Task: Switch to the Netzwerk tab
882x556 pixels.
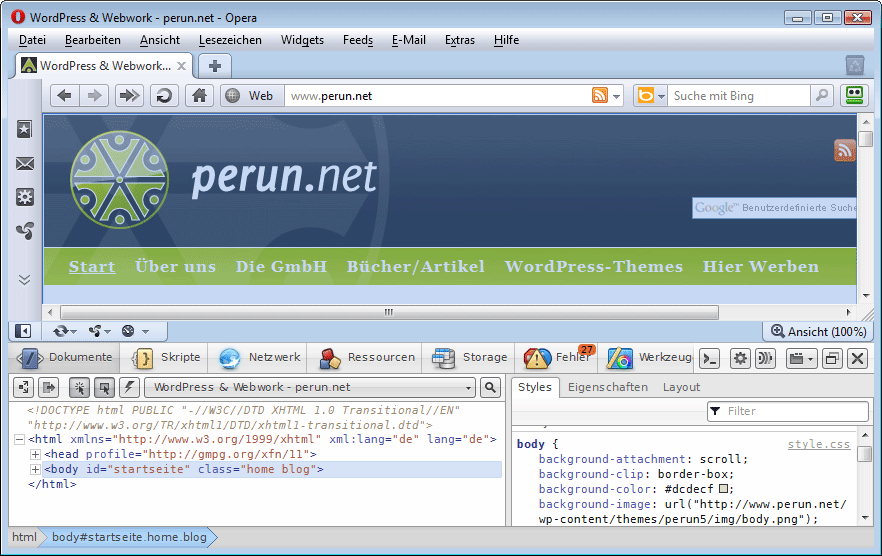Action: [x=260, y=357]
